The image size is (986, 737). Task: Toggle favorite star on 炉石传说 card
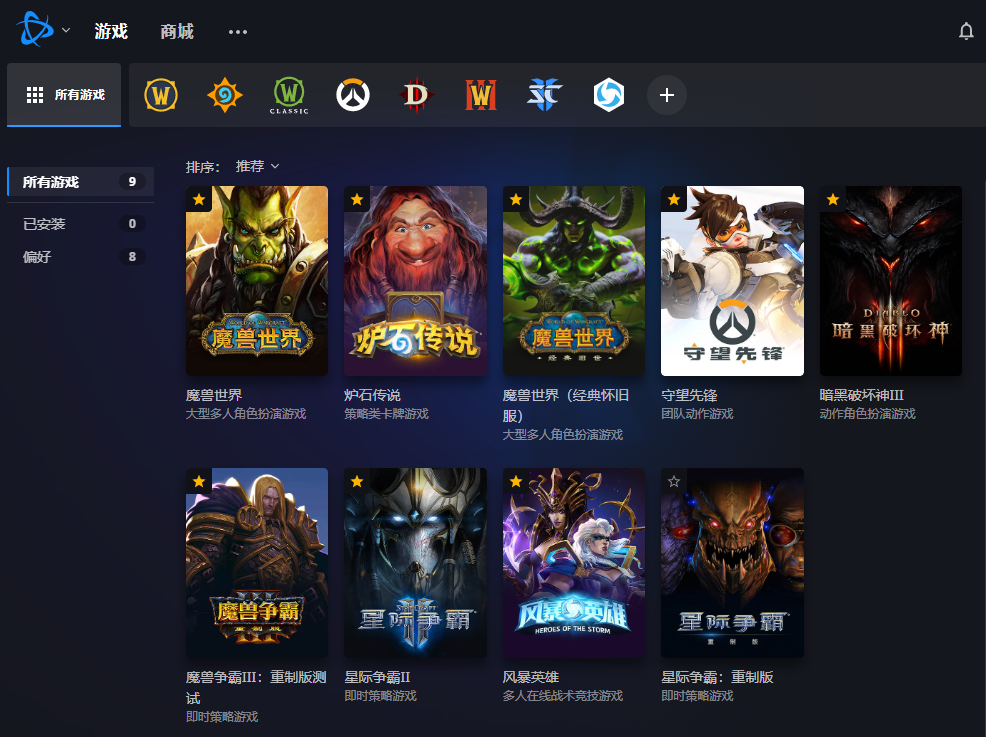[x=357, y=199]
